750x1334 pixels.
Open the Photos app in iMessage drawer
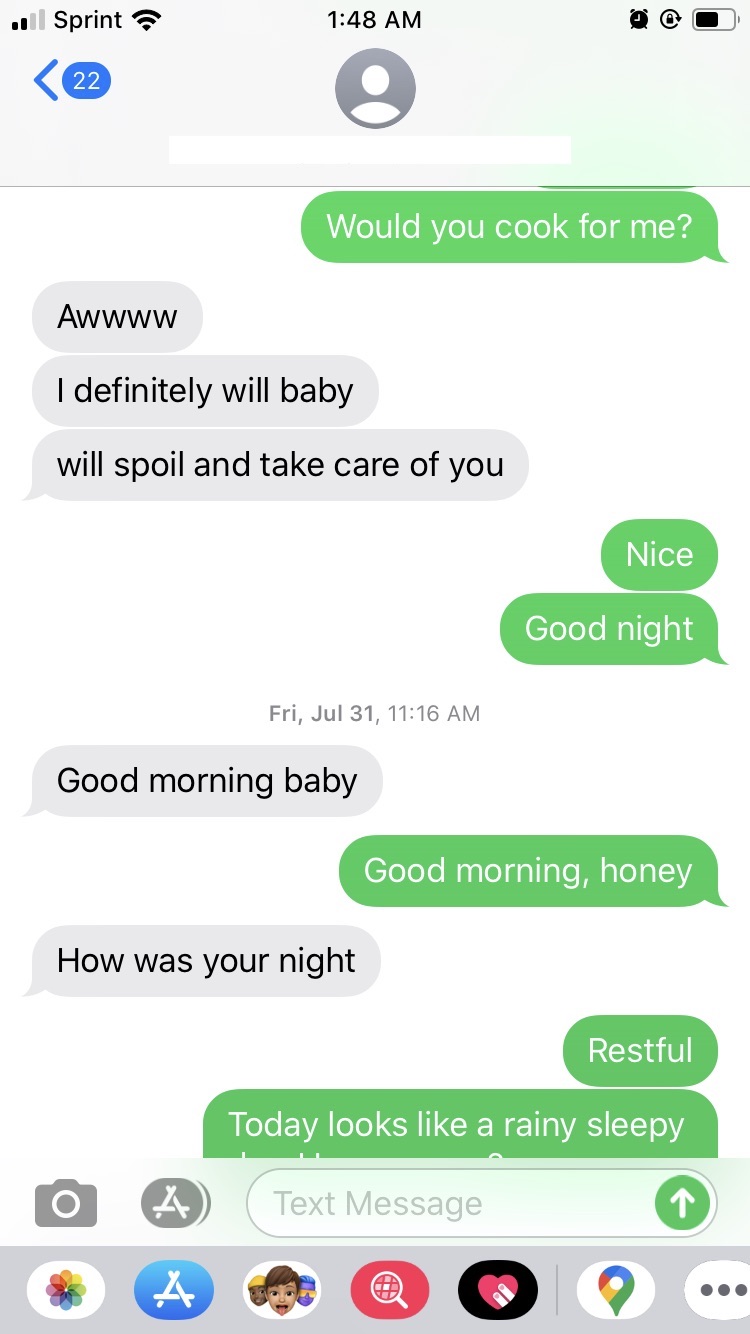[x=66, y=1291]
